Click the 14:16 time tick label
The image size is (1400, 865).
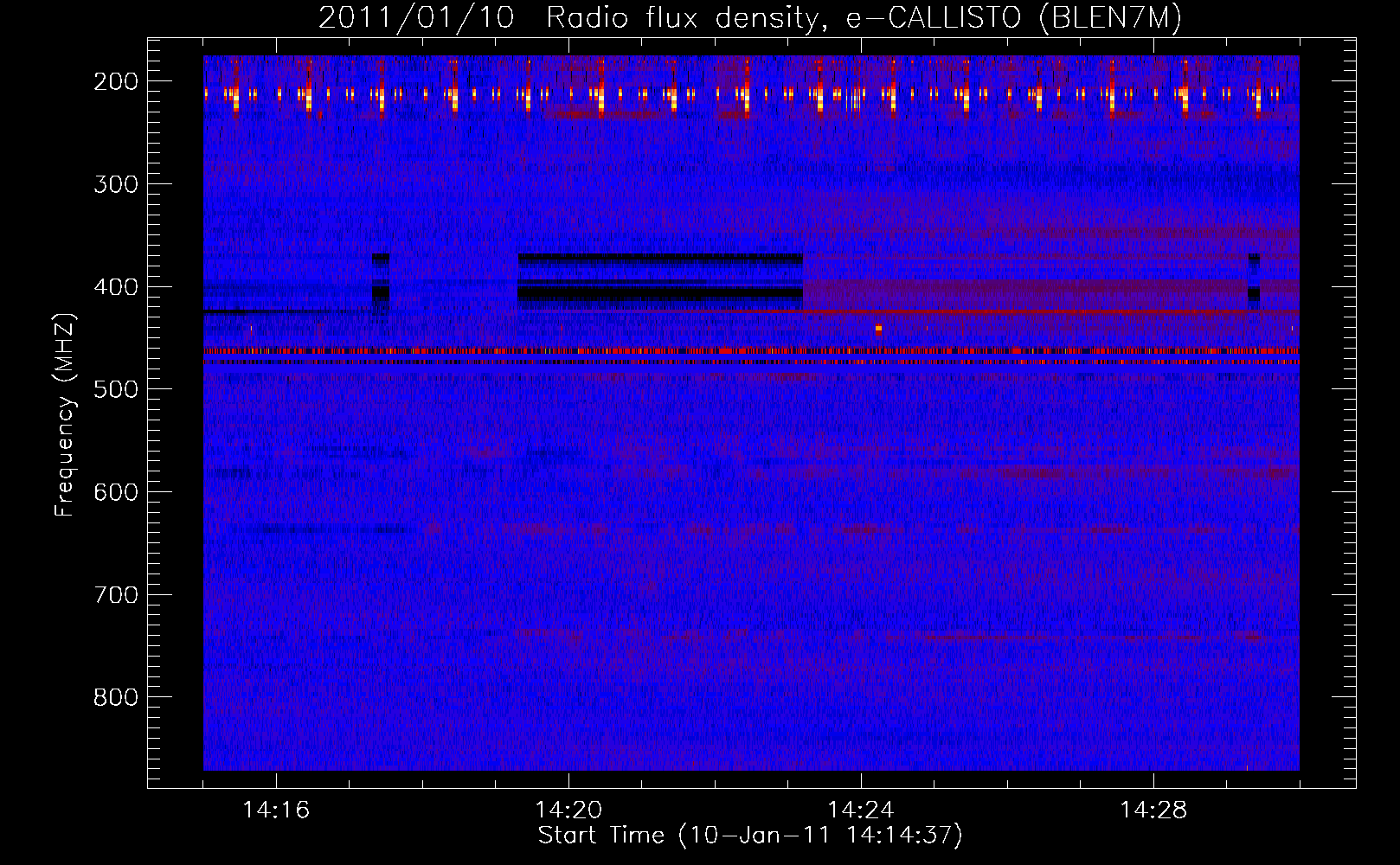click(x=276, y=811)
